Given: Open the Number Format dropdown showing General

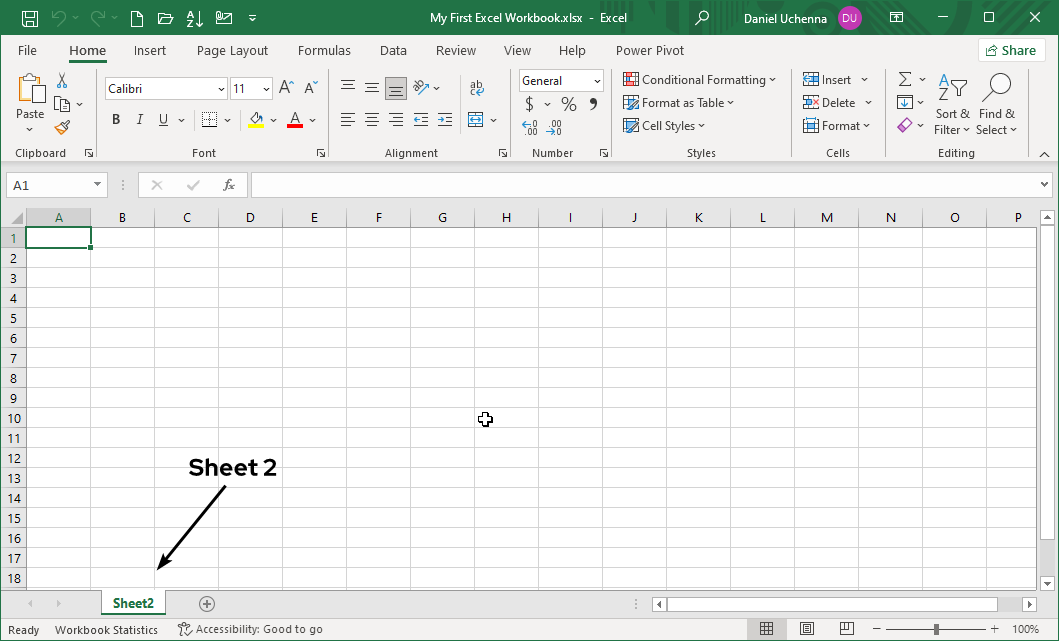Looking at the screenshot, I should [559, 80].
